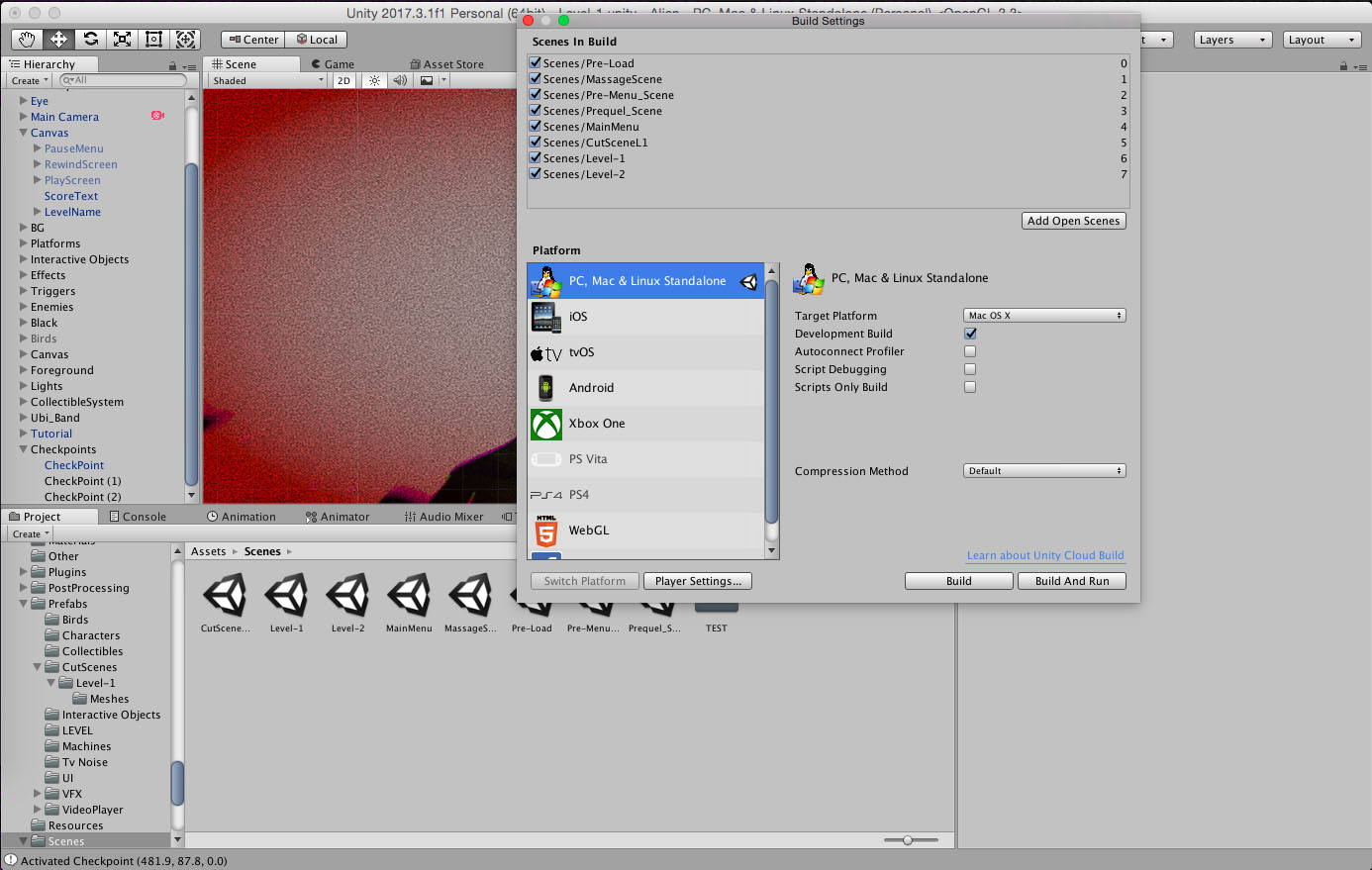
Task: Select the Scale tool in toolbar
Action: click(123, 40)
